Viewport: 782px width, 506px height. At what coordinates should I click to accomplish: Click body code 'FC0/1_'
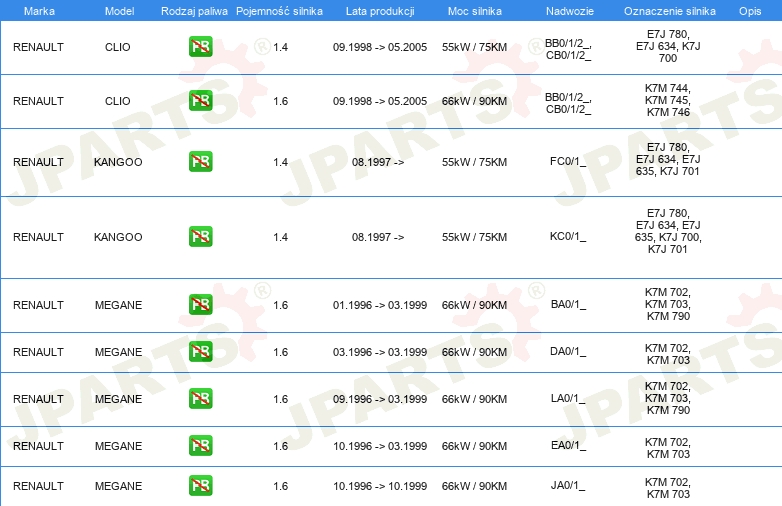click(568, 162)
